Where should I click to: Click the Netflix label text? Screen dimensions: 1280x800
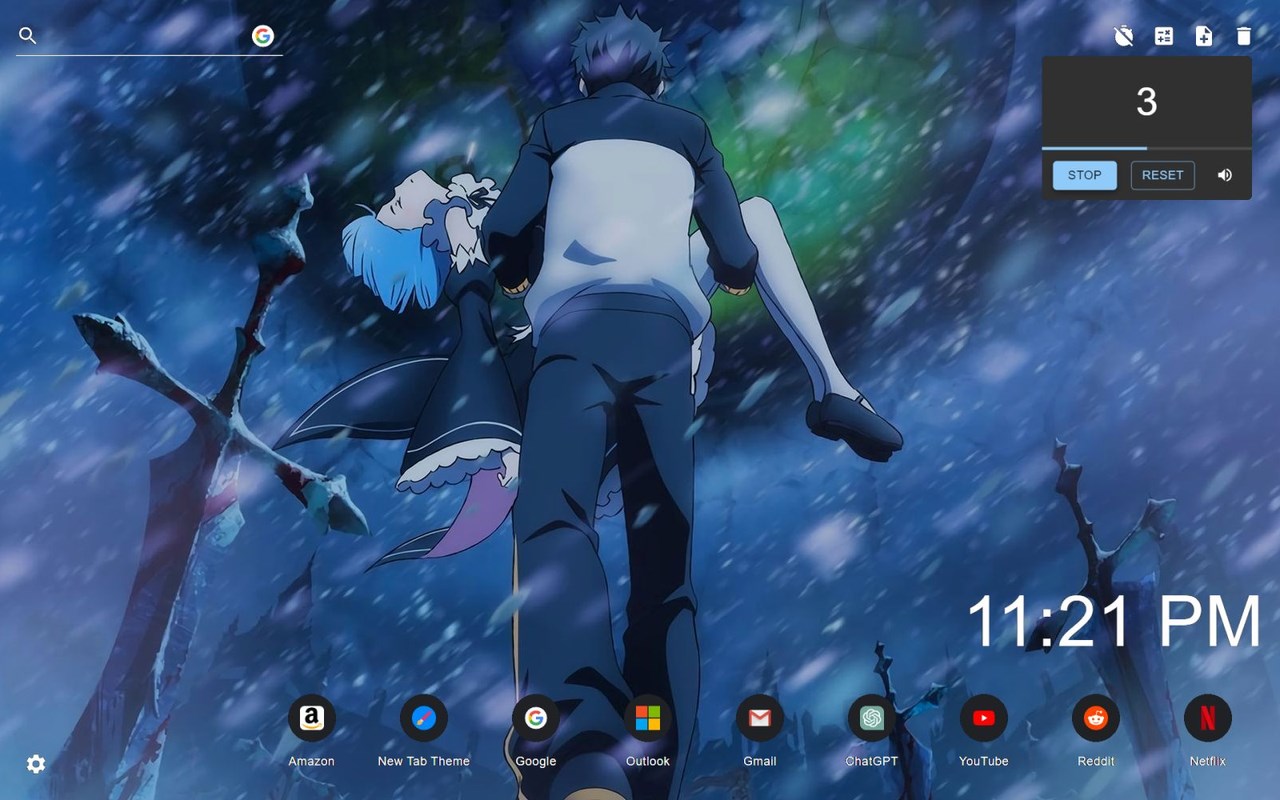(x=1208, y=761)
